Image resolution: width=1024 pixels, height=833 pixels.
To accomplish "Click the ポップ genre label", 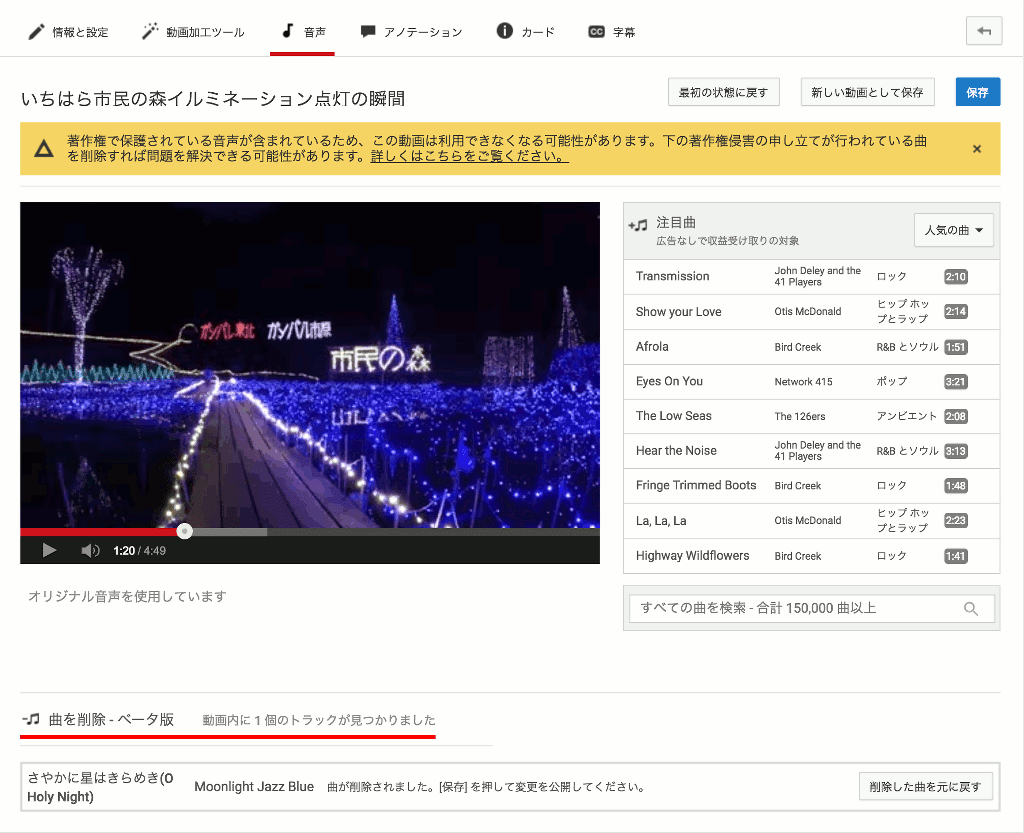I will point(891,382).
